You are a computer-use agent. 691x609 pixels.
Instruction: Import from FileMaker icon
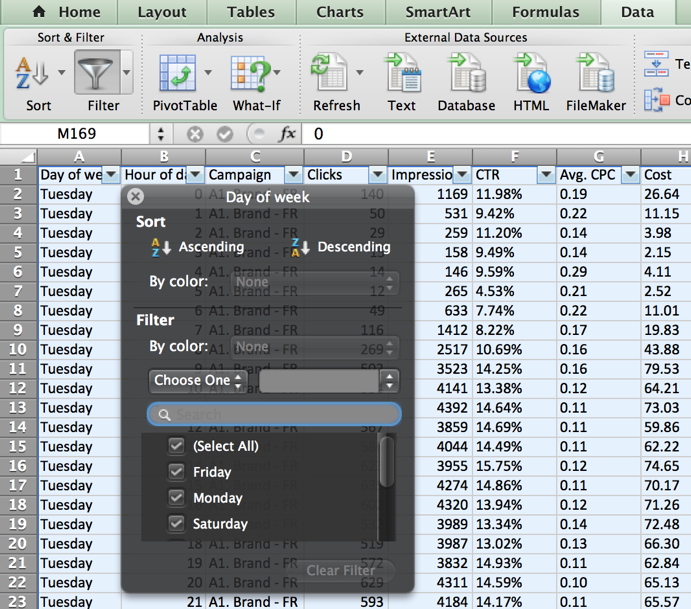(x=595, y=74)
